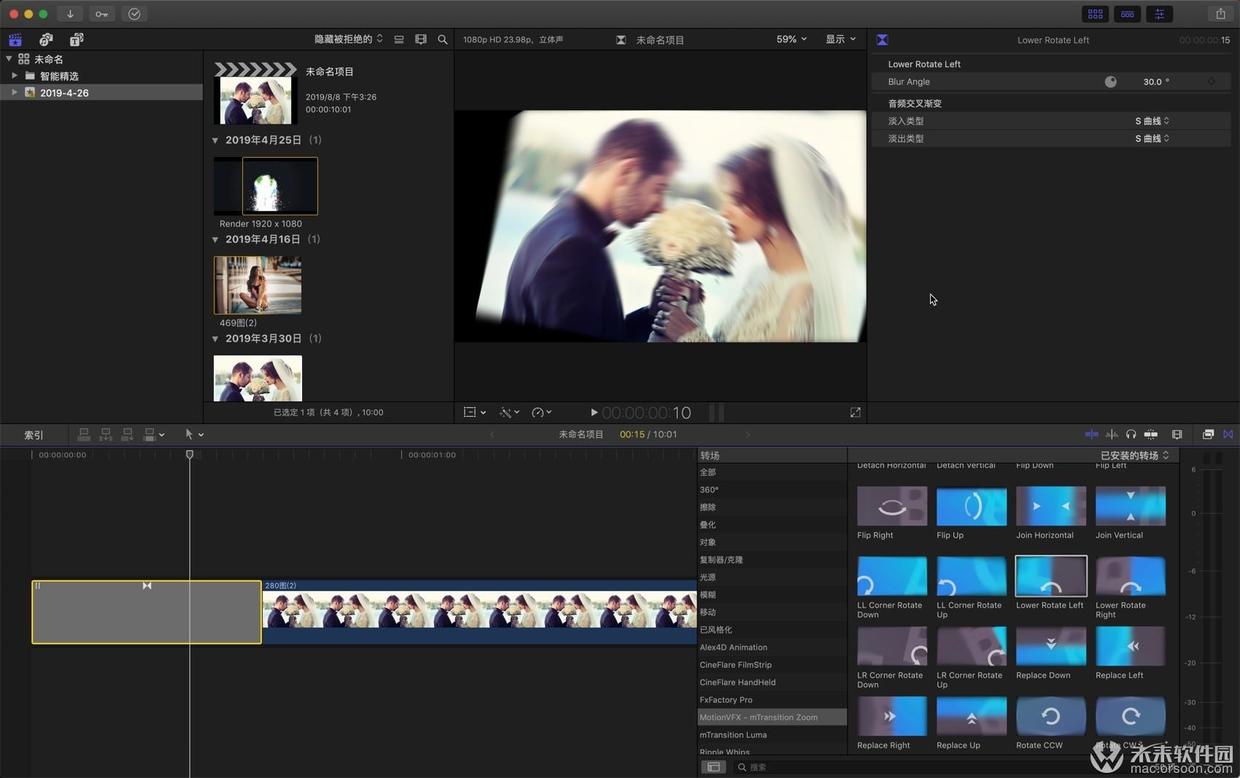Viewport: 1240px width, 778px height.
Task: Open the import media arrow button
Action: tap(70, 14)
